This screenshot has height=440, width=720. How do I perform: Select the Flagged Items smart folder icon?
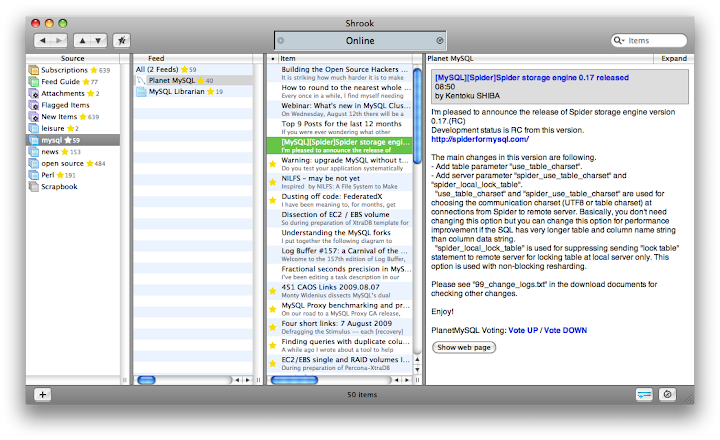tap(34, 105)
